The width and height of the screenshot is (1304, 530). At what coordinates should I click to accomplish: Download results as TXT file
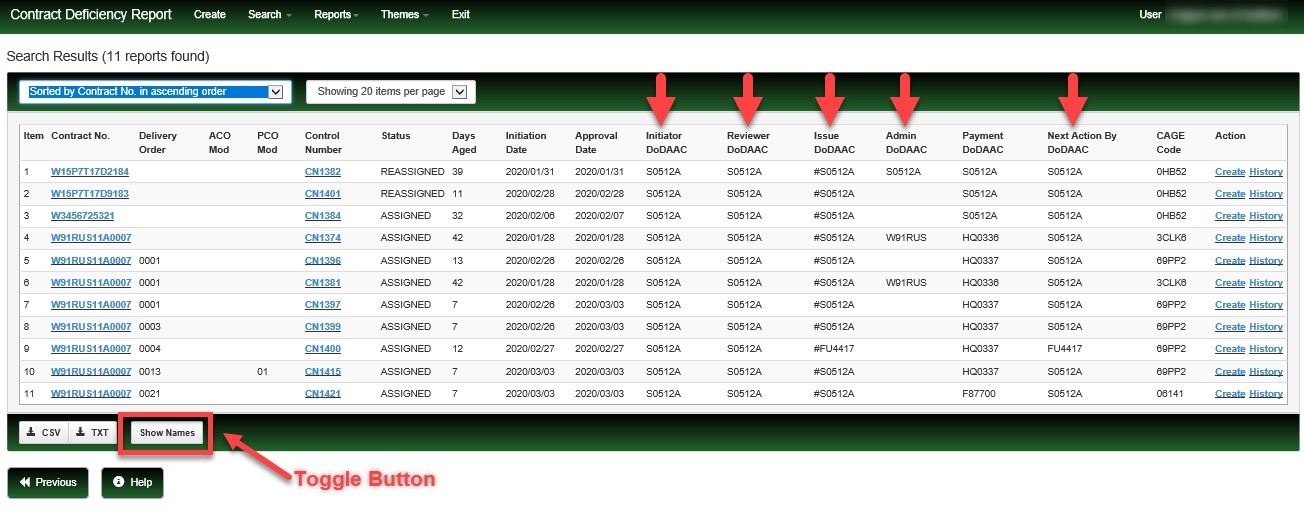(92, 433)
